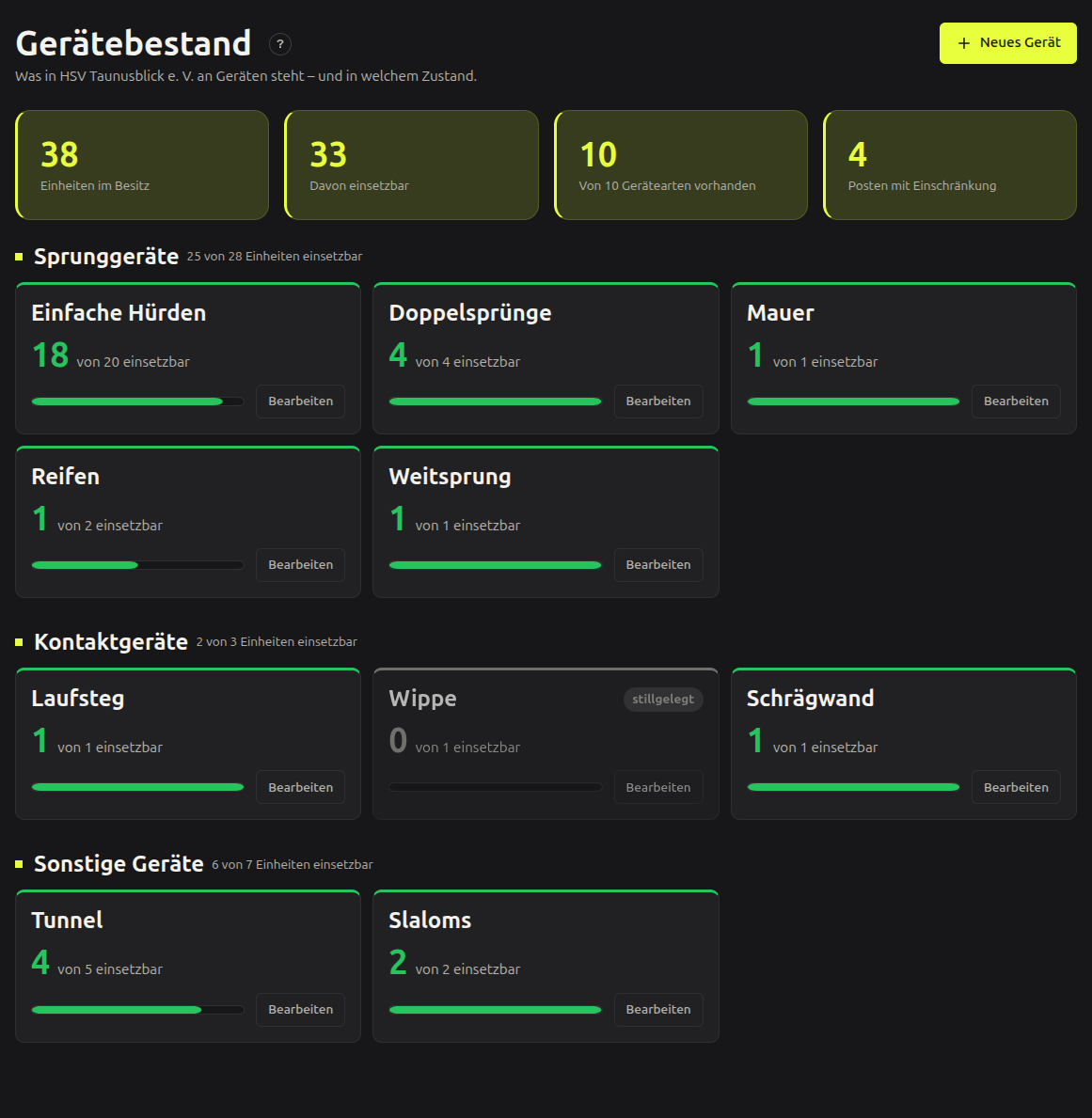The width and height of the screenshot is (1092, 1118).
Task: Click the Reifen availability progress bar
Action: coord(137,565)
